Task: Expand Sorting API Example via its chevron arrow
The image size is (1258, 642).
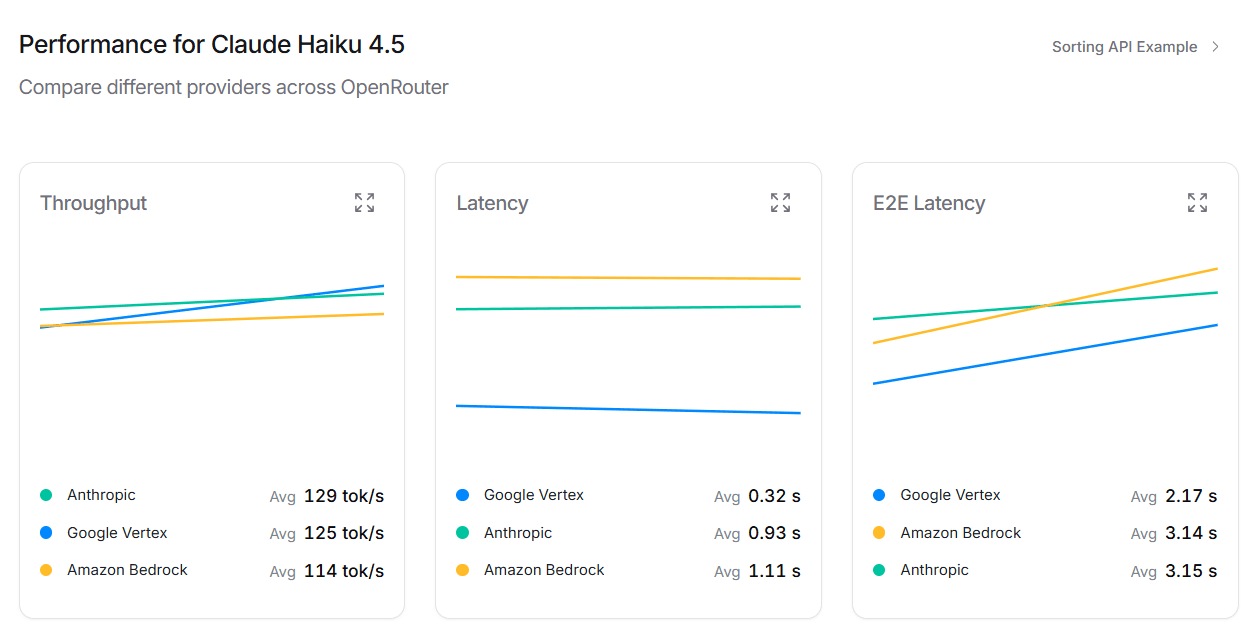Action: [1214, 46]
